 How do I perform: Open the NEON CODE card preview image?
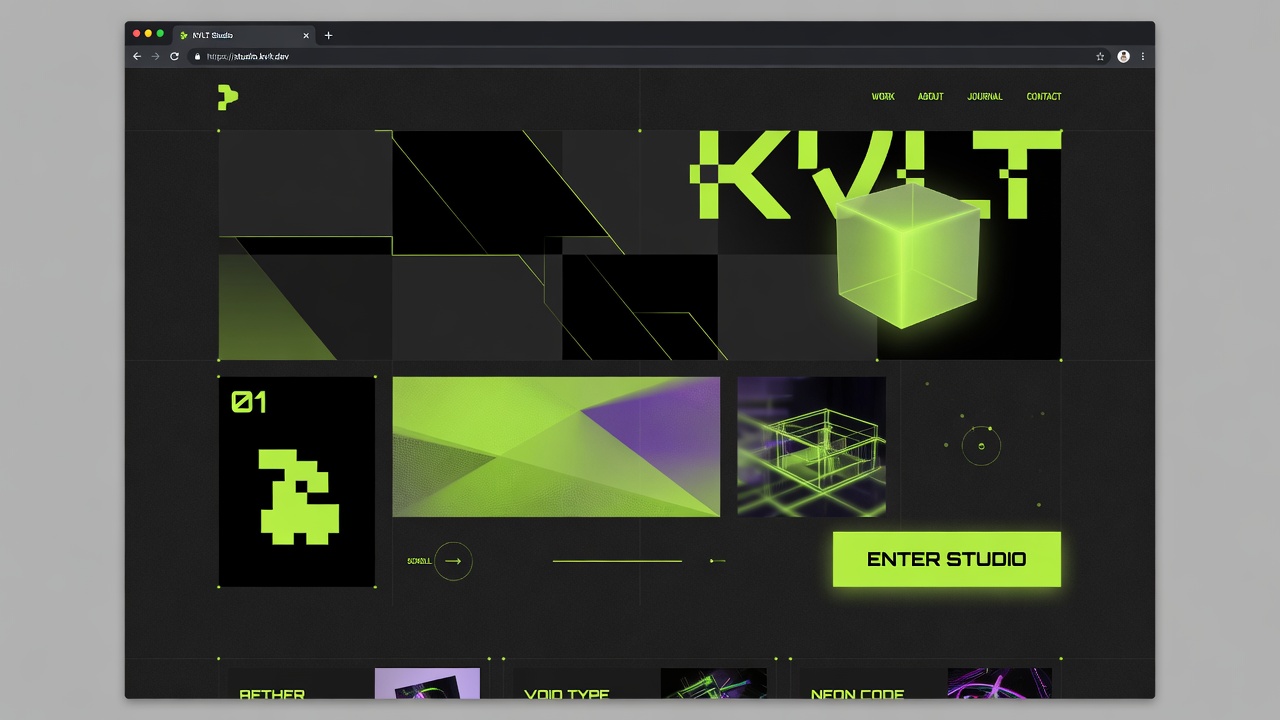point(999,683)
